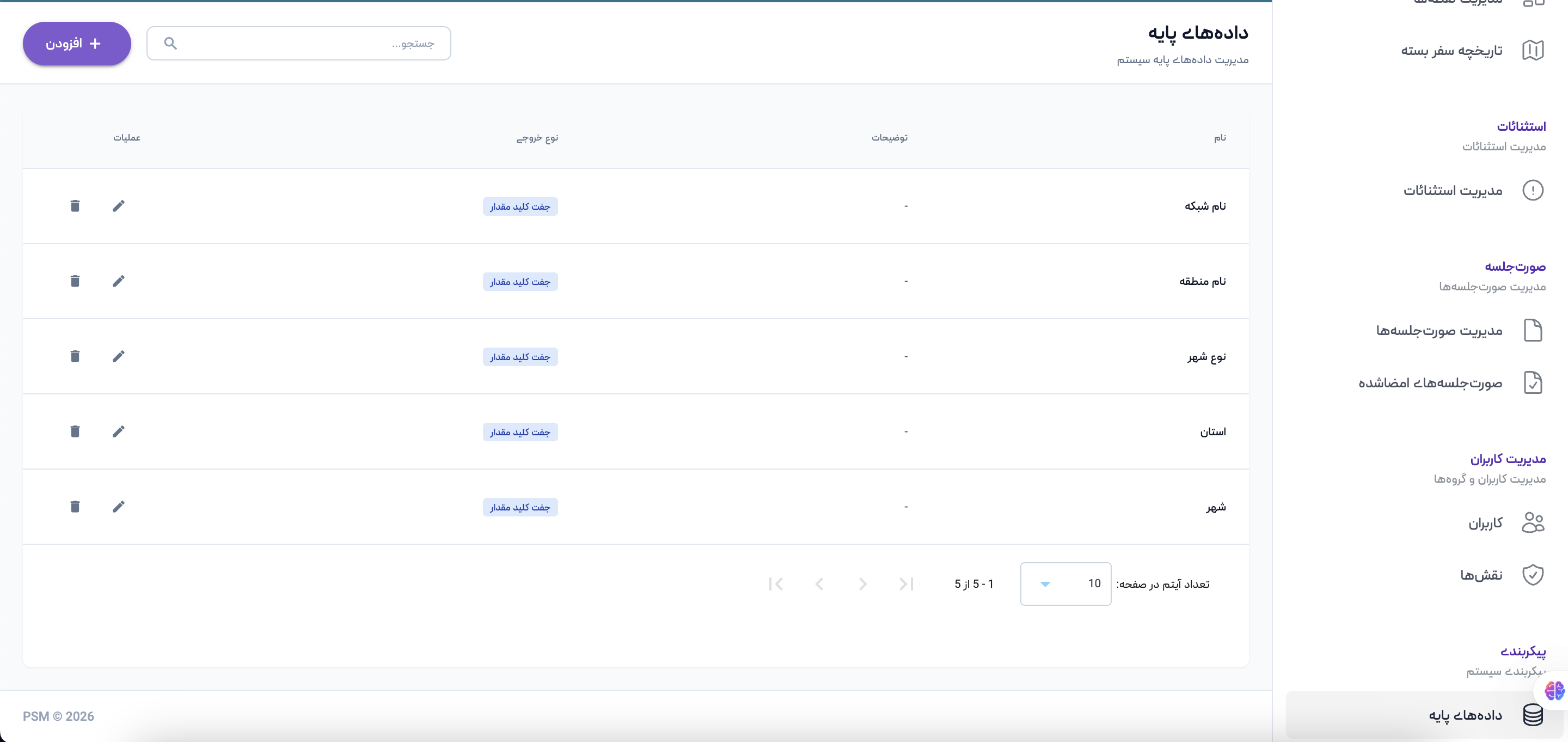This screenshot has width=1568, height=742.
Task: Edit the استان row
Action: 118,431
